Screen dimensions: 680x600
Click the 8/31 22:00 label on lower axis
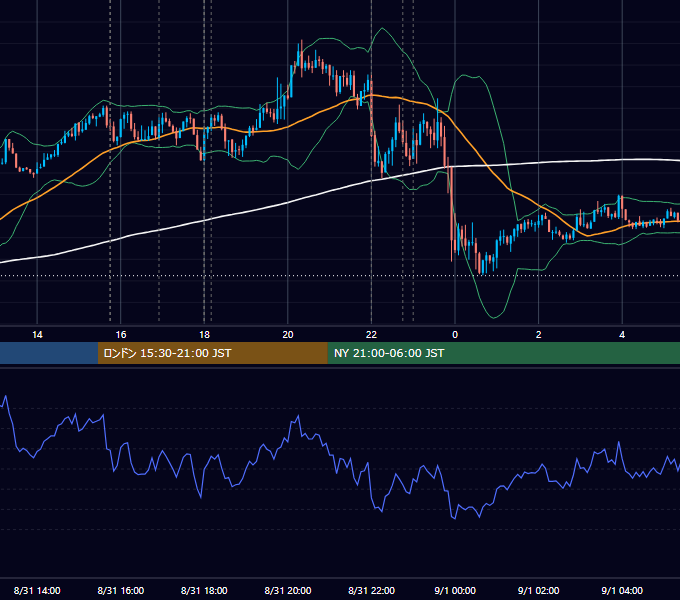(x=371, y=590)
